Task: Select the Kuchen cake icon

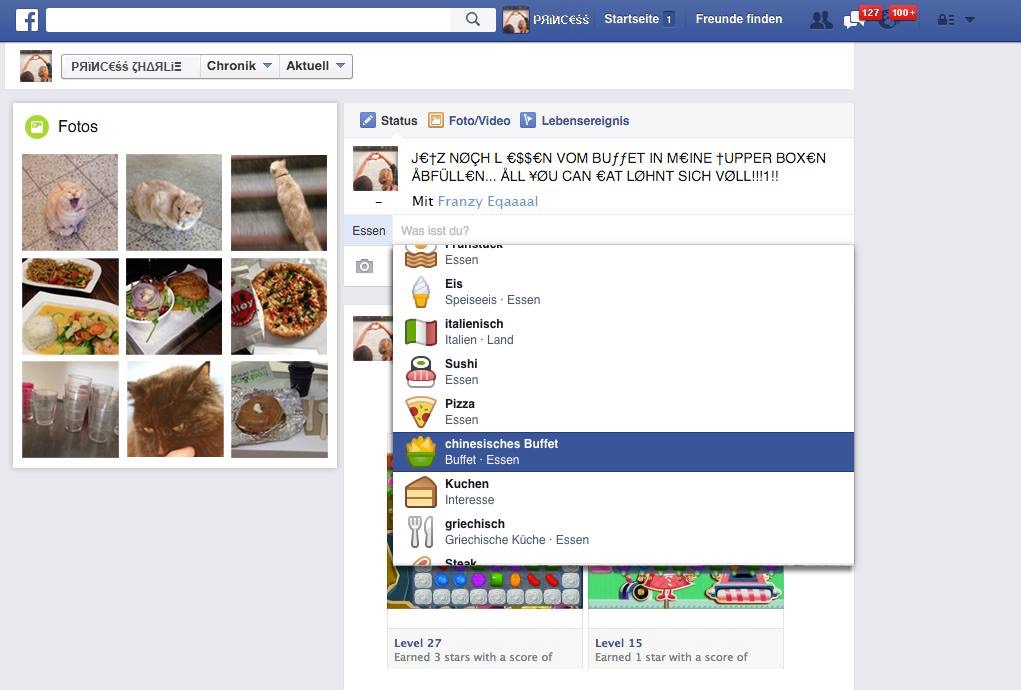Action: point(421,492)
